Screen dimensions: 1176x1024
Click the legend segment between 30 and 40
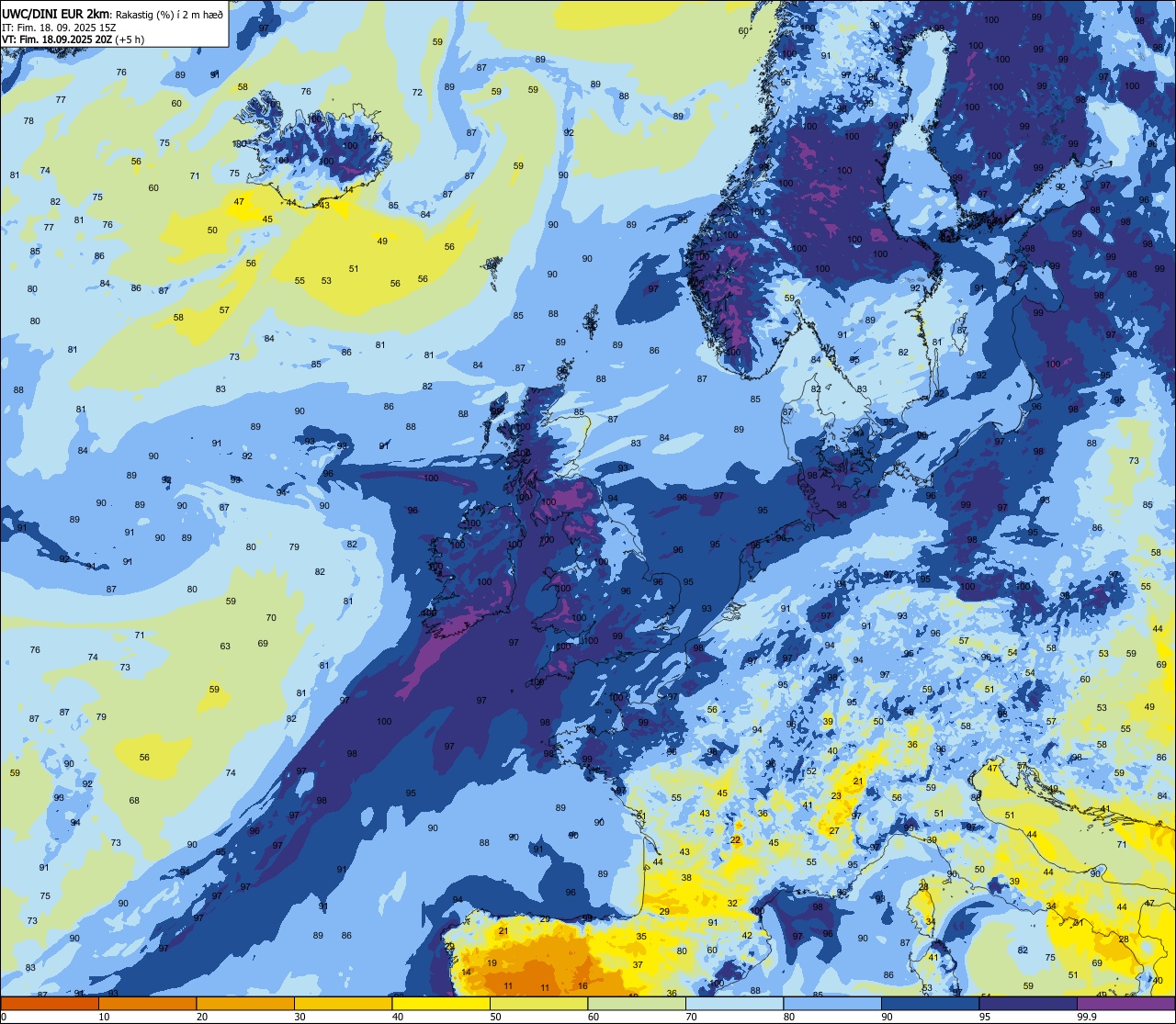pyautogui.click(x=344, y=1003)
